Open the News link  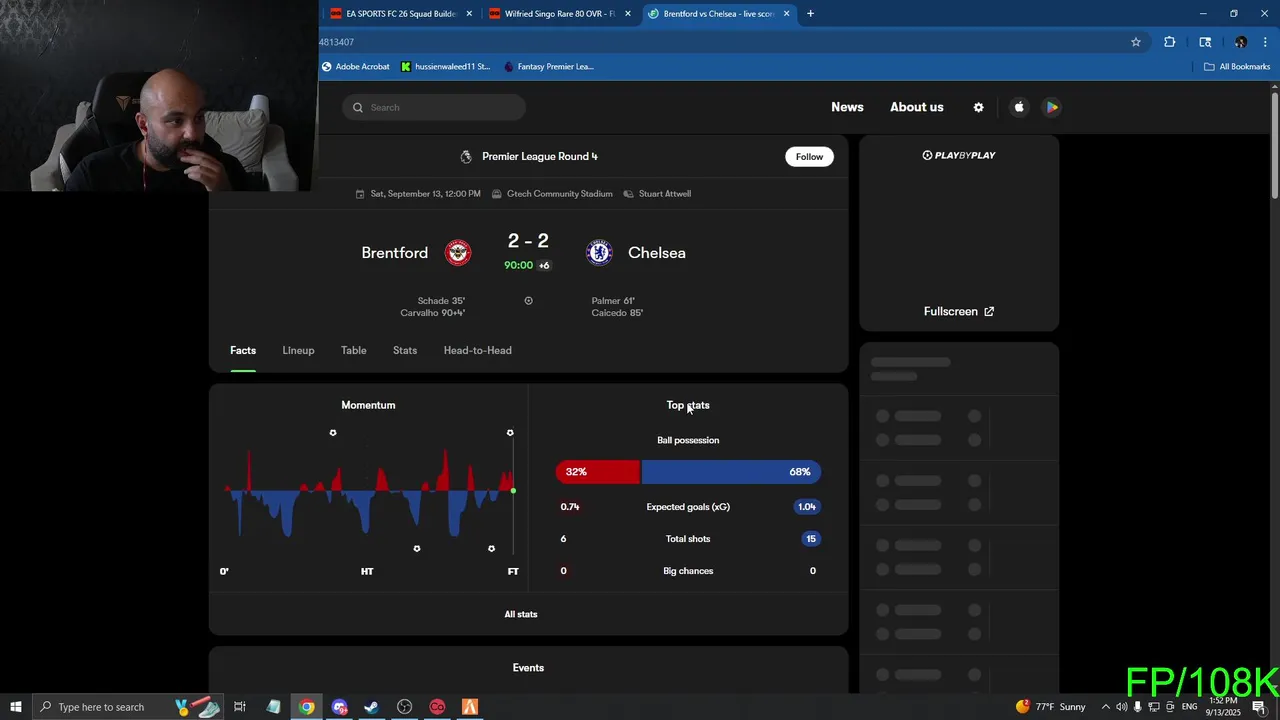847,107
